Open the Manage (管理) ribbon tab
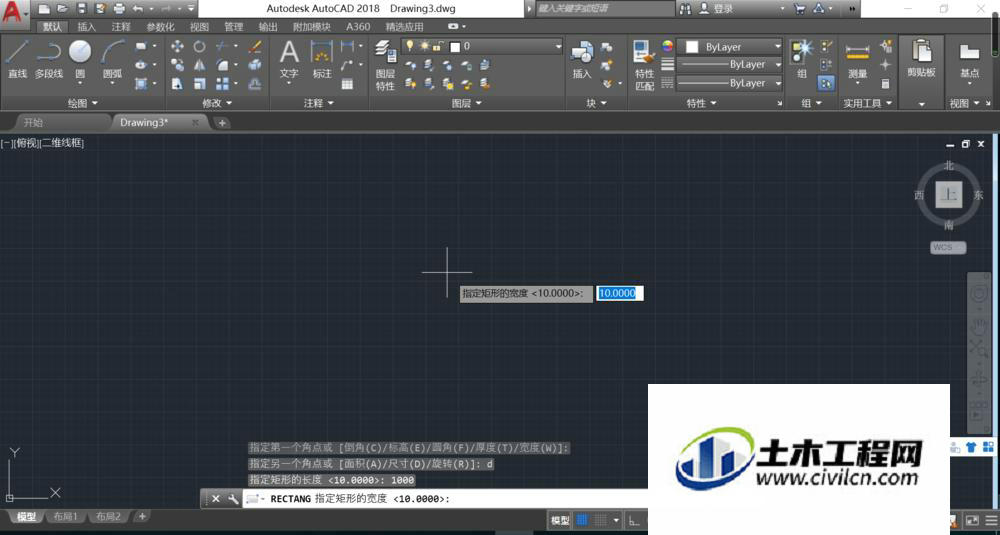The image size is (1000, 535). pos(233,27)
